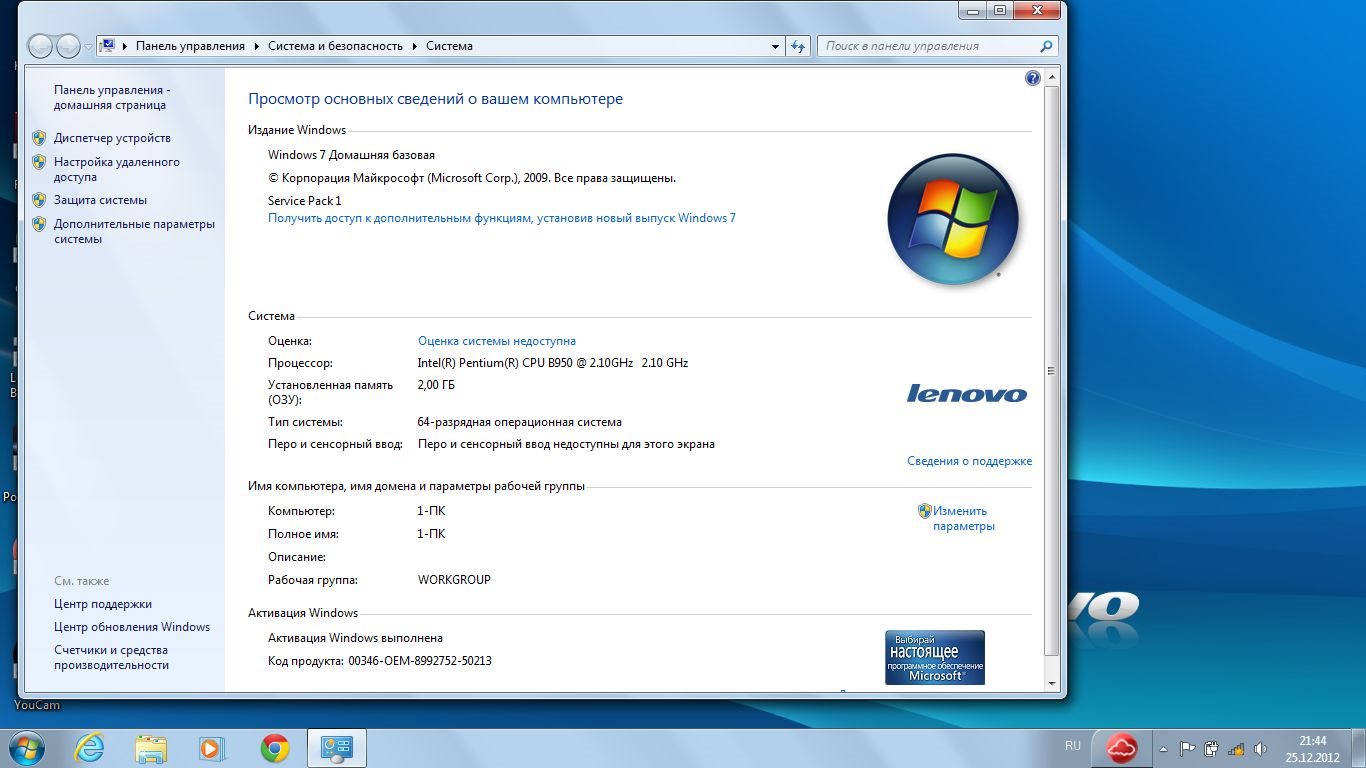Open 'Дополнительные параметры системы' link
1366x768 pixels.
click(134, 231)
